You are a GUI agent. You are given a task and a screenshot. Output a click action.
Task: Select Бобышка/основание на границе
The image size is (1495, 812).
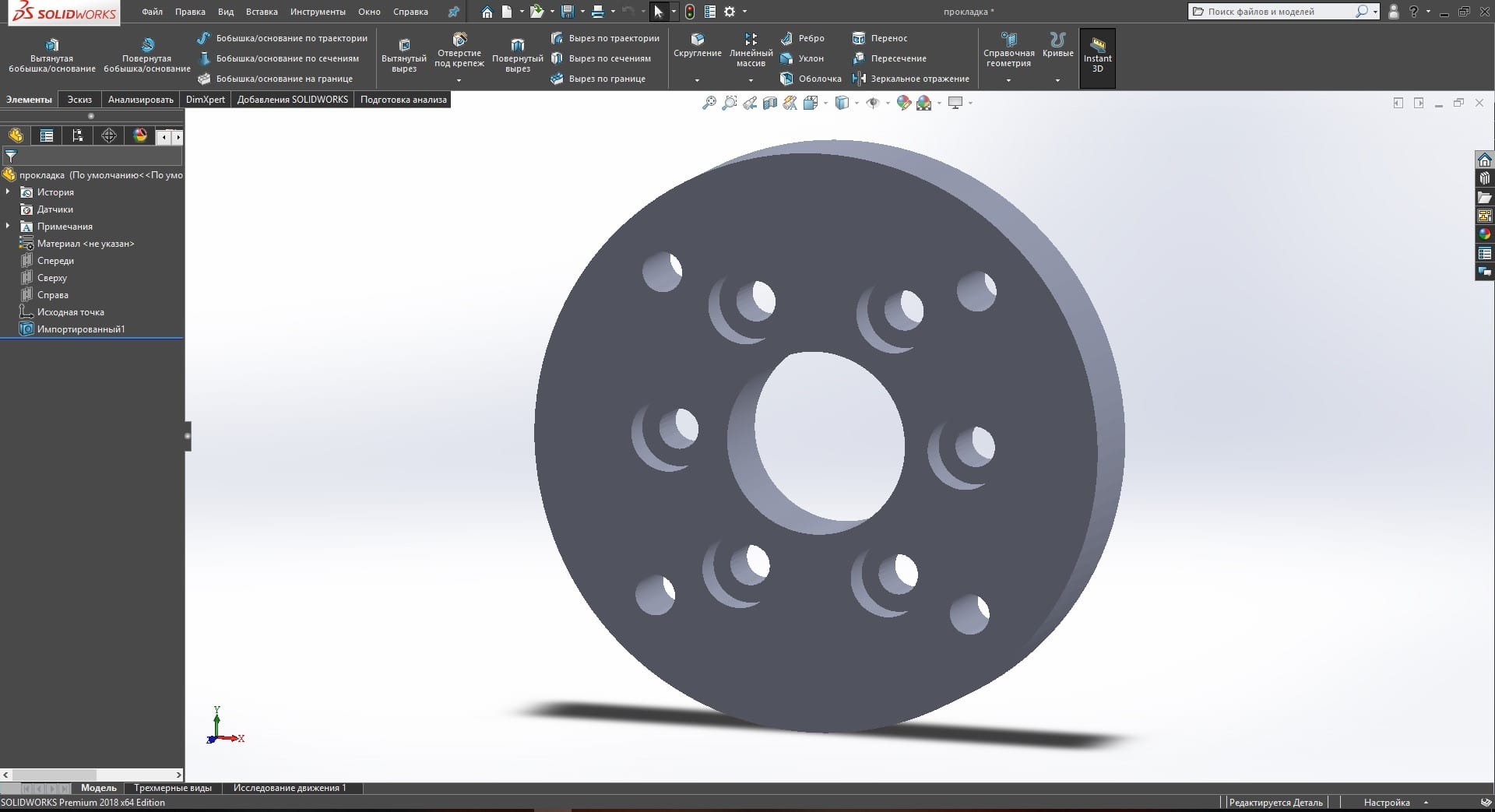[275, 79]
